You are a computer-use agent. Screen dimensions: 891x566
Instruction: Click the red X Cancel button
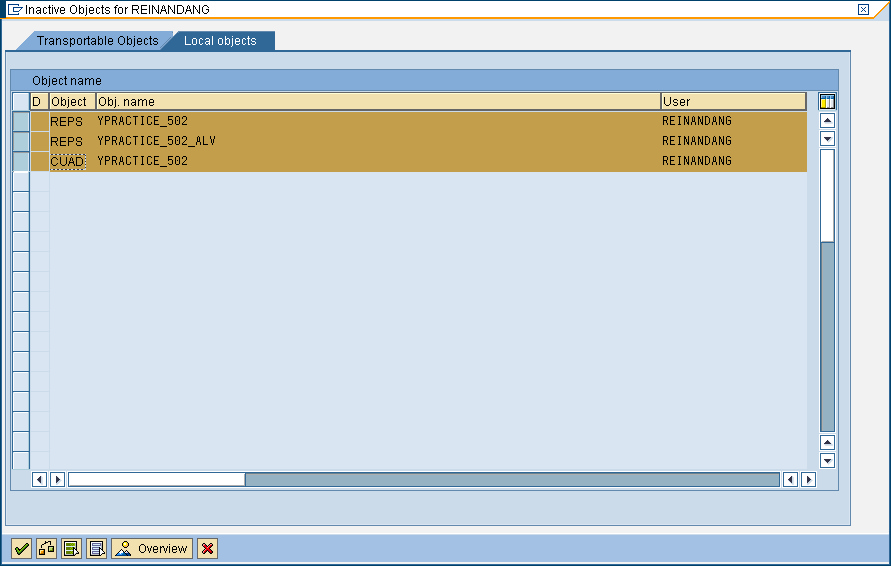[207, 548]
